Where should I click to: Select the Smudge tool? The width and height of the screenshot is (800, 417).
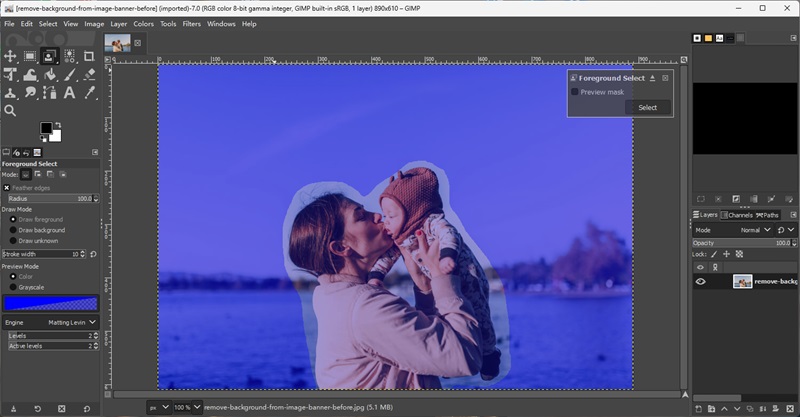30,93
